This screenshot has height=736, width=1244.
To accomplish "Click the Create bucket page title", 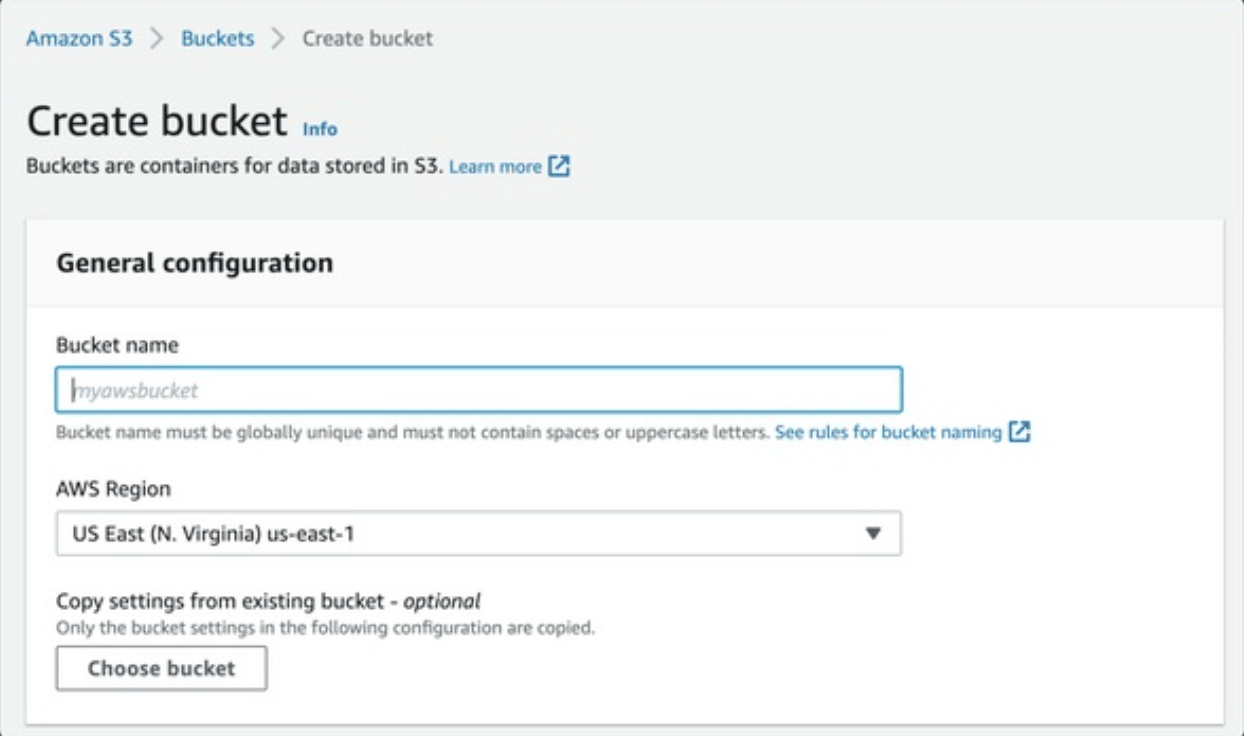I will coord(157,121).
